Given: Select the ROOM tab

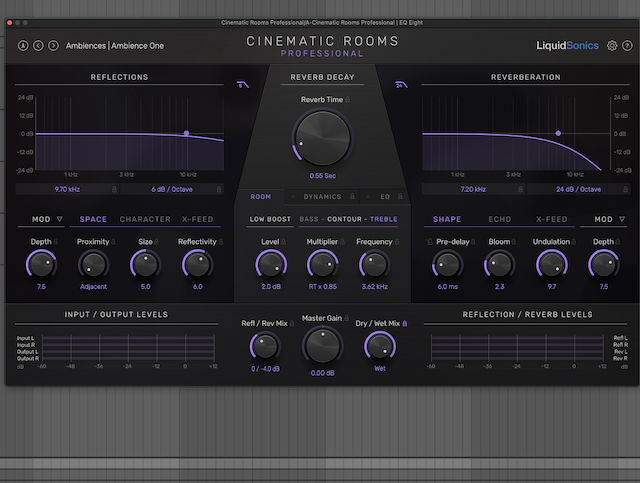Looking at the screenshot, I should tap(260, 197).
